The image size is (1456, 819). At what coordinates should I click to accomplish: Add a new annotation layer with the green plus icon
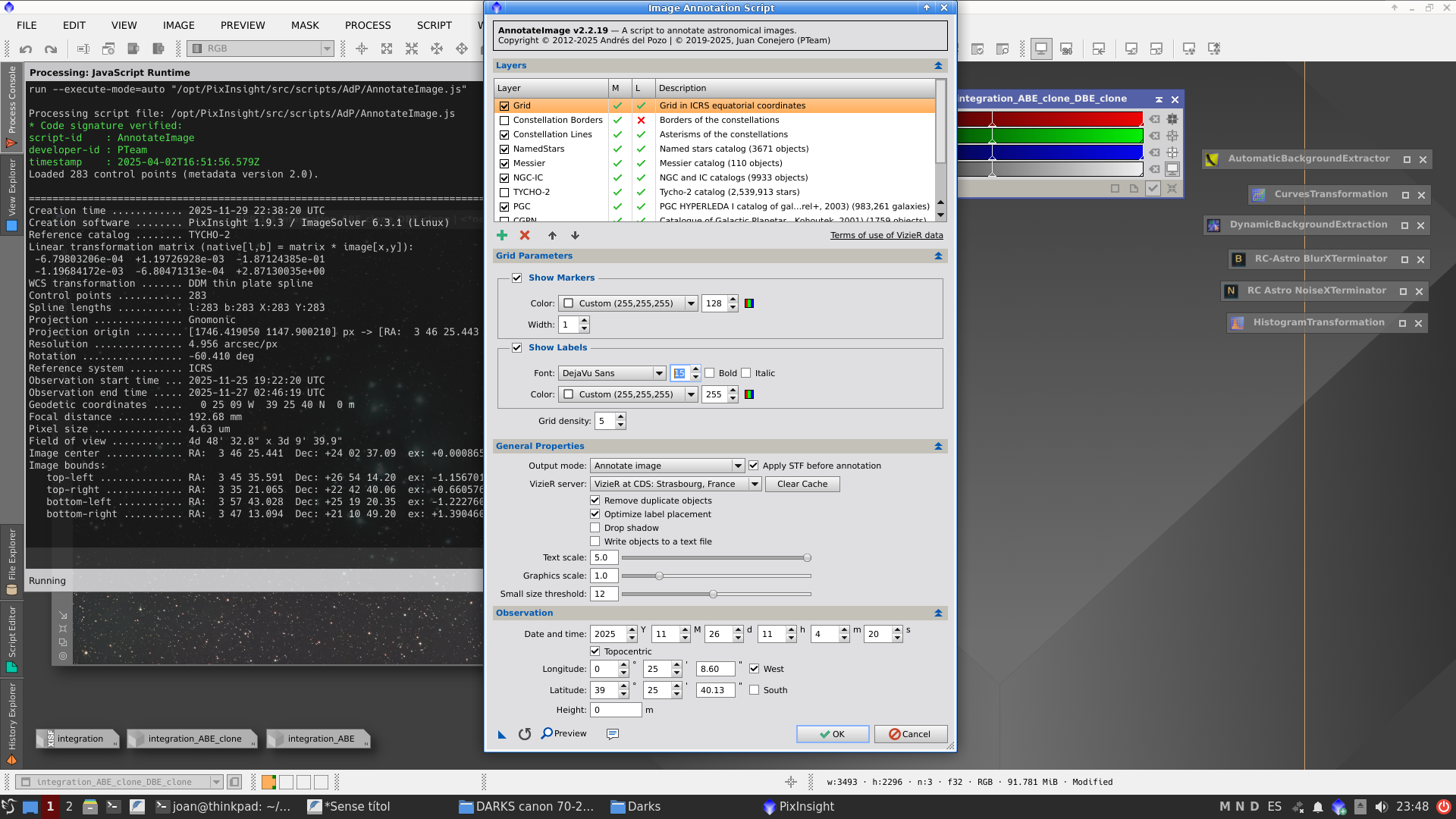502,235
